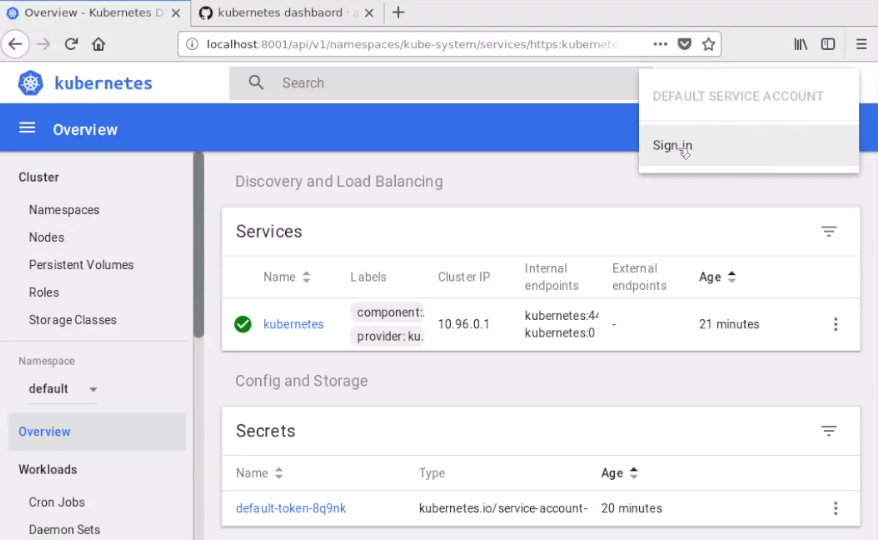Viewport: 878px width, 540px height.
Task: Click the Internal endpoints column header
Action: [552, 277]
